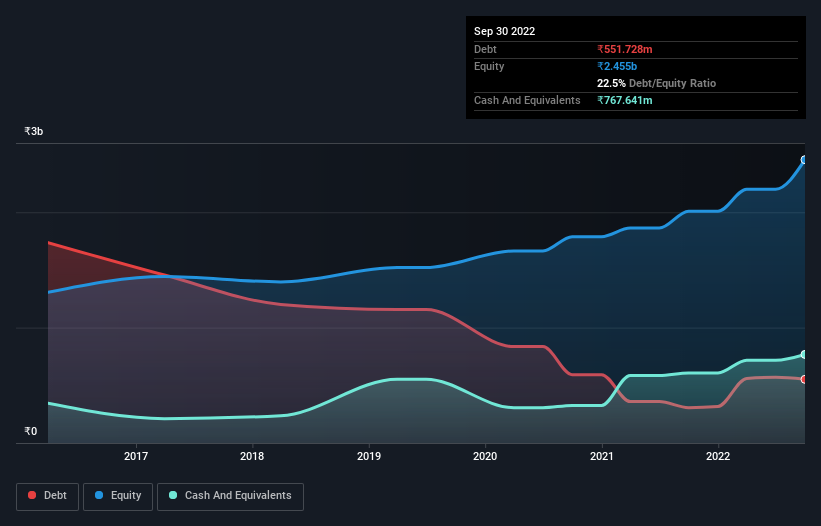
Task: Click the ₹3b y-axis label
Action: point(34,131)
